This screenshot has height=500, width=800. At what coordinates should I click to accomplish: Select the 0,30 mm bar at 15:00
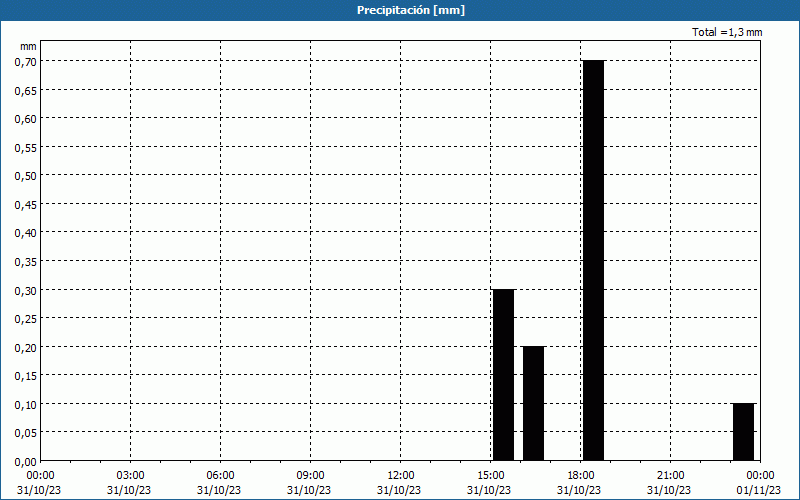coord(503,375)
